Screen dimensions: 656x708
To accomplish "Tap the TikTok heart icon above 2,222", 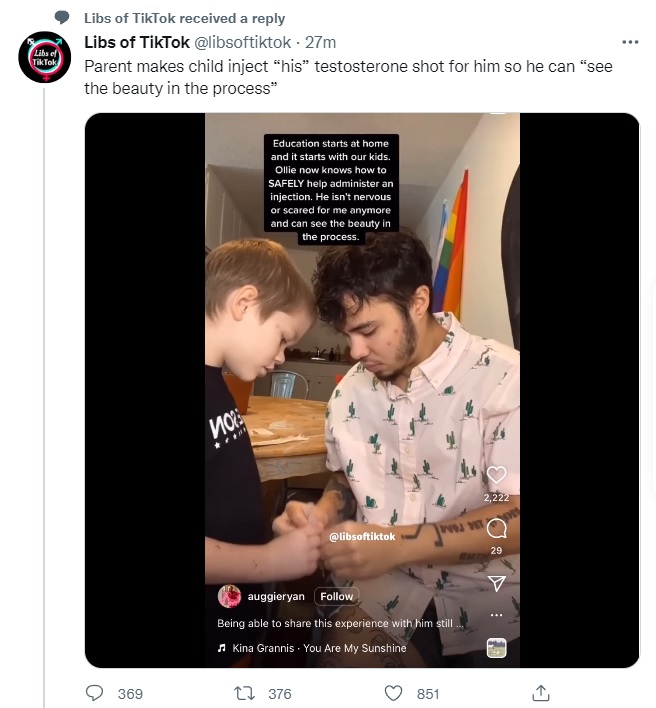I will pos(496,475).
